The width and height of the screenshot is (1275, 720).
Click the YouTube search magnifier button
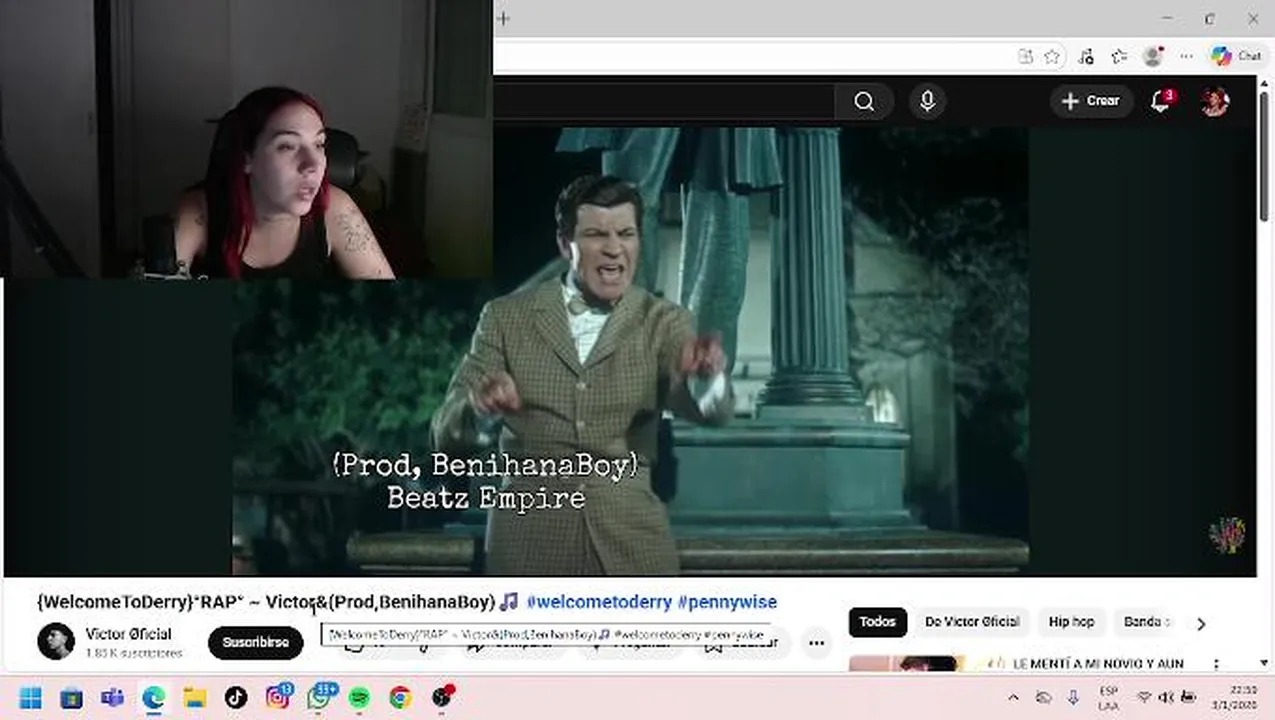click(x=864, y=101)
